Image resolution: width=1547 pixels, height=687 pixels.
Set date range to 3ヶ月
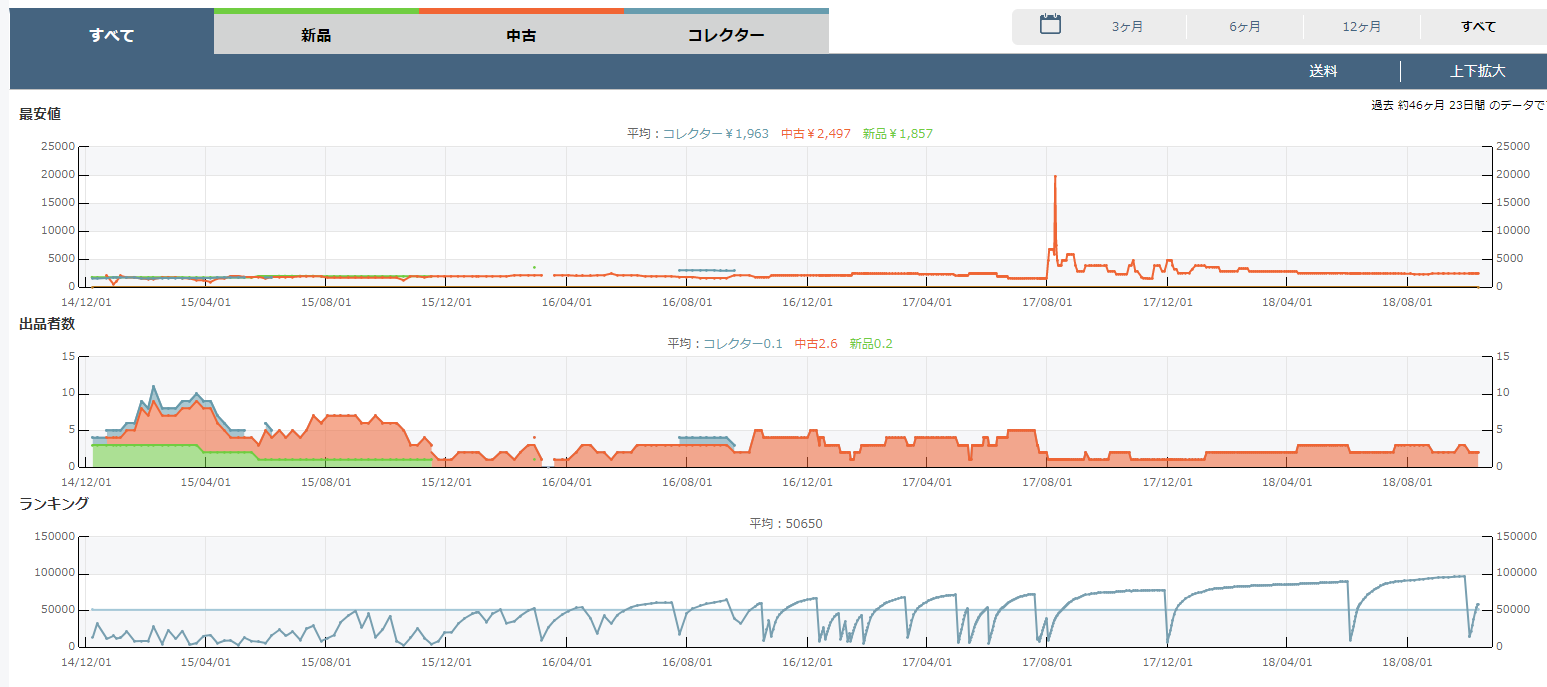pyautogui.click(x=1127, y=27)
